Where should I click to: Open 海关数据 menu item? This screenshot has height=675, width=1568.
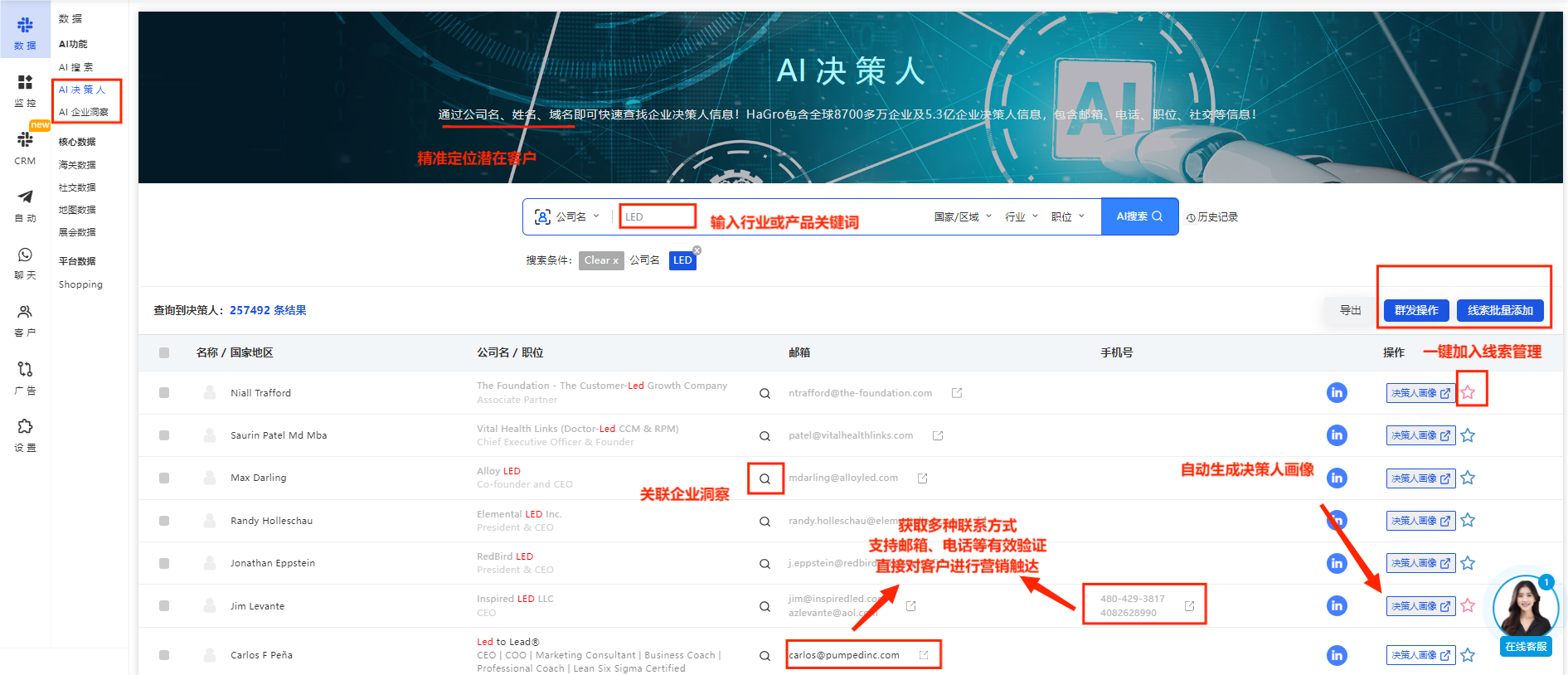77,165
